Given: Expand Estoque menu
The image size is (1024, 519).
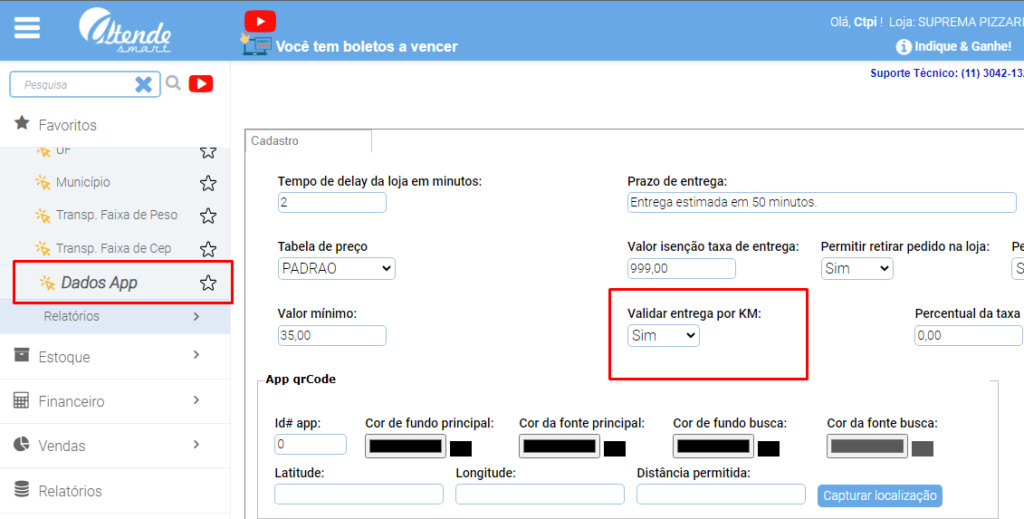Looking at the screenshot, I should click(x=114, y=356).
